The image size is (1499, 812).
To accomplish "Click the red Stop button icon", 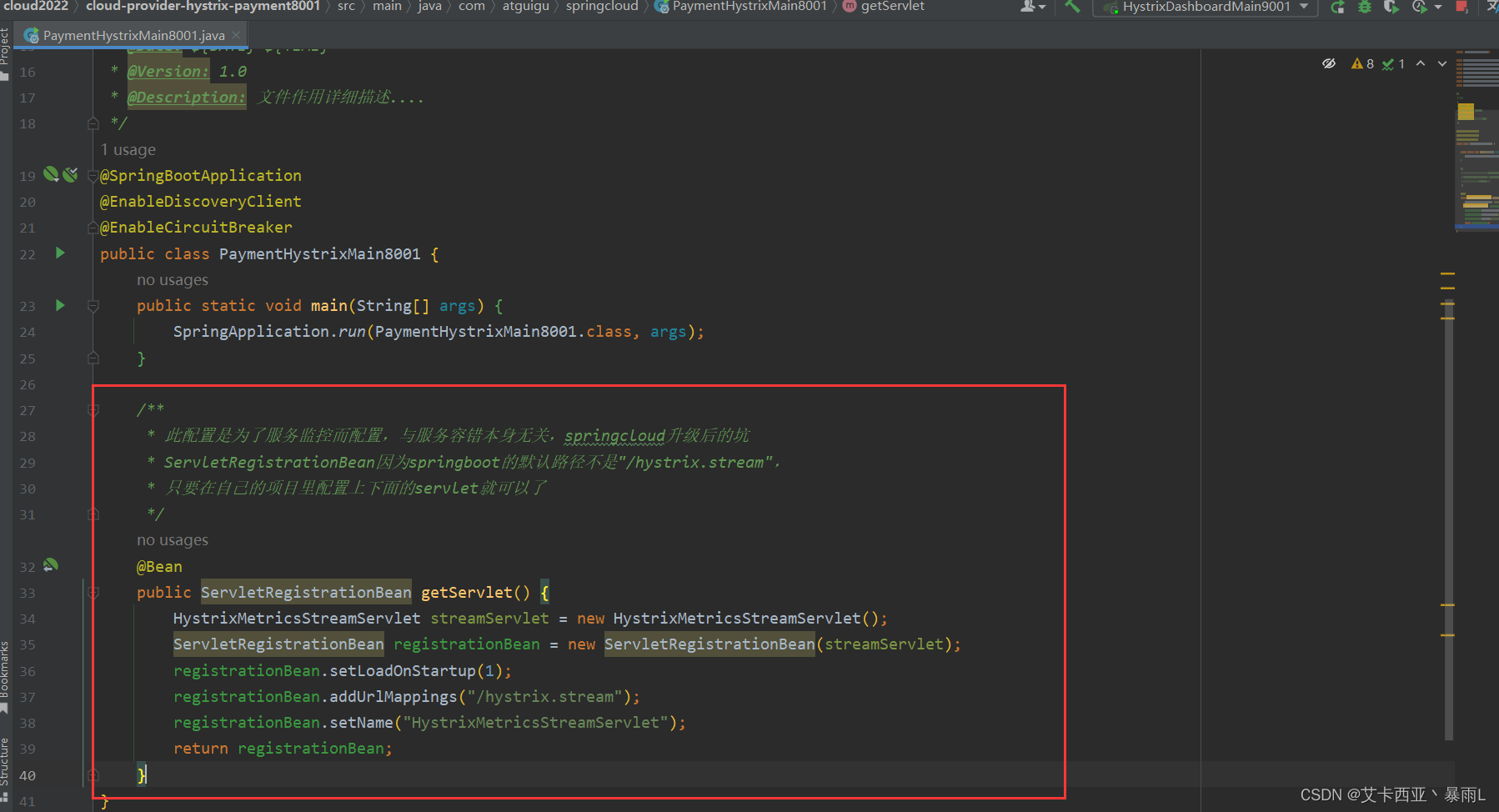I will [x=1461, y=7].
